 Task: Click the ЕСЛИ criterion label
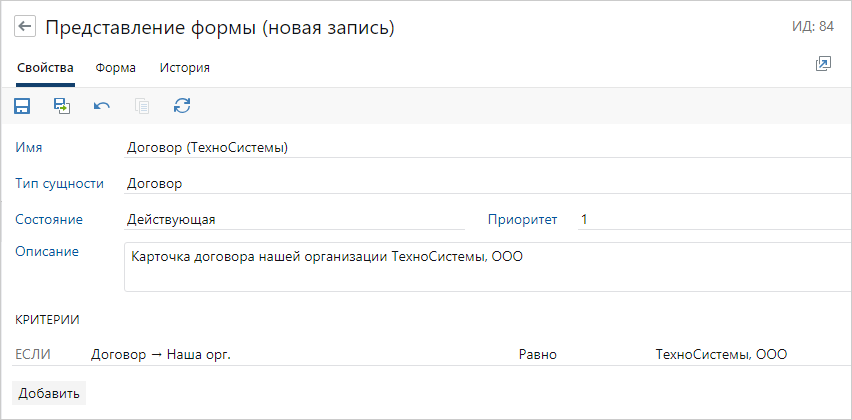[33, 354]
